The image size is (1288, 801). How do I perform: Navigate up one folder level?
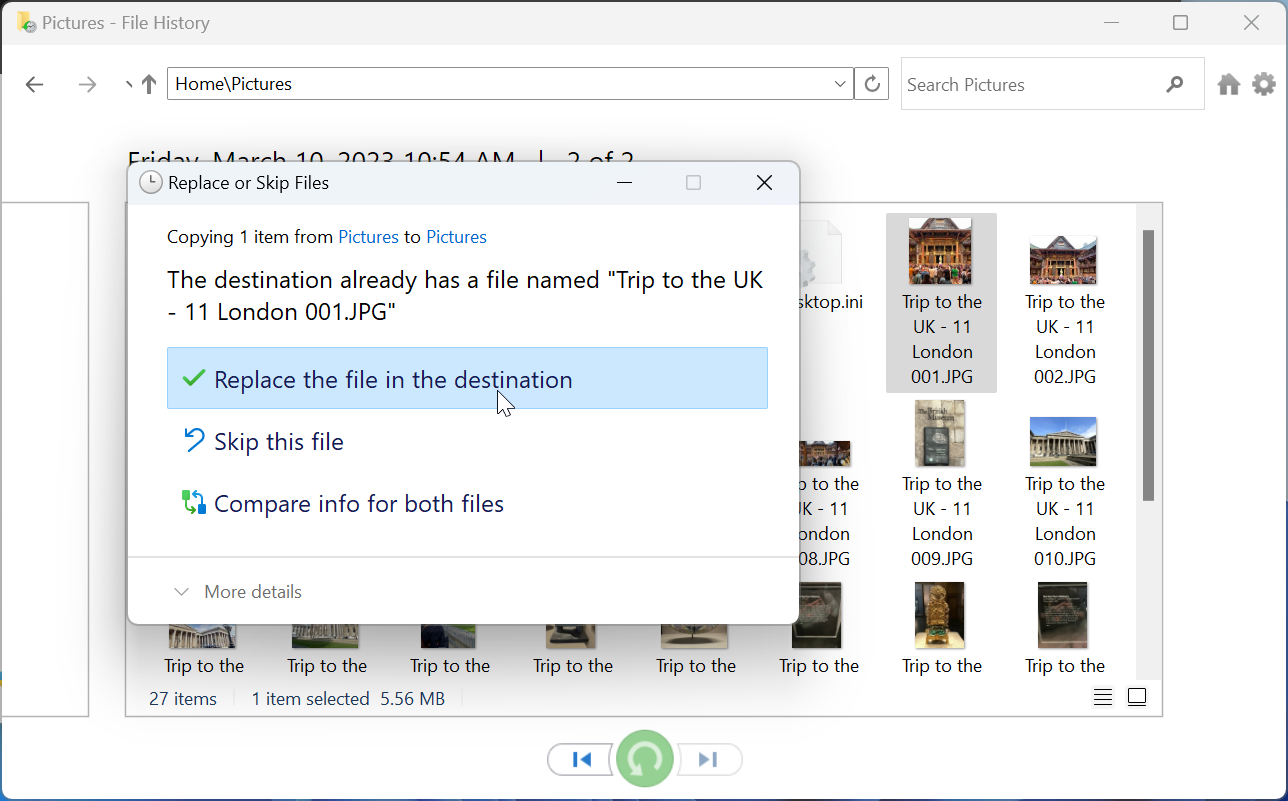click(149, 84)
